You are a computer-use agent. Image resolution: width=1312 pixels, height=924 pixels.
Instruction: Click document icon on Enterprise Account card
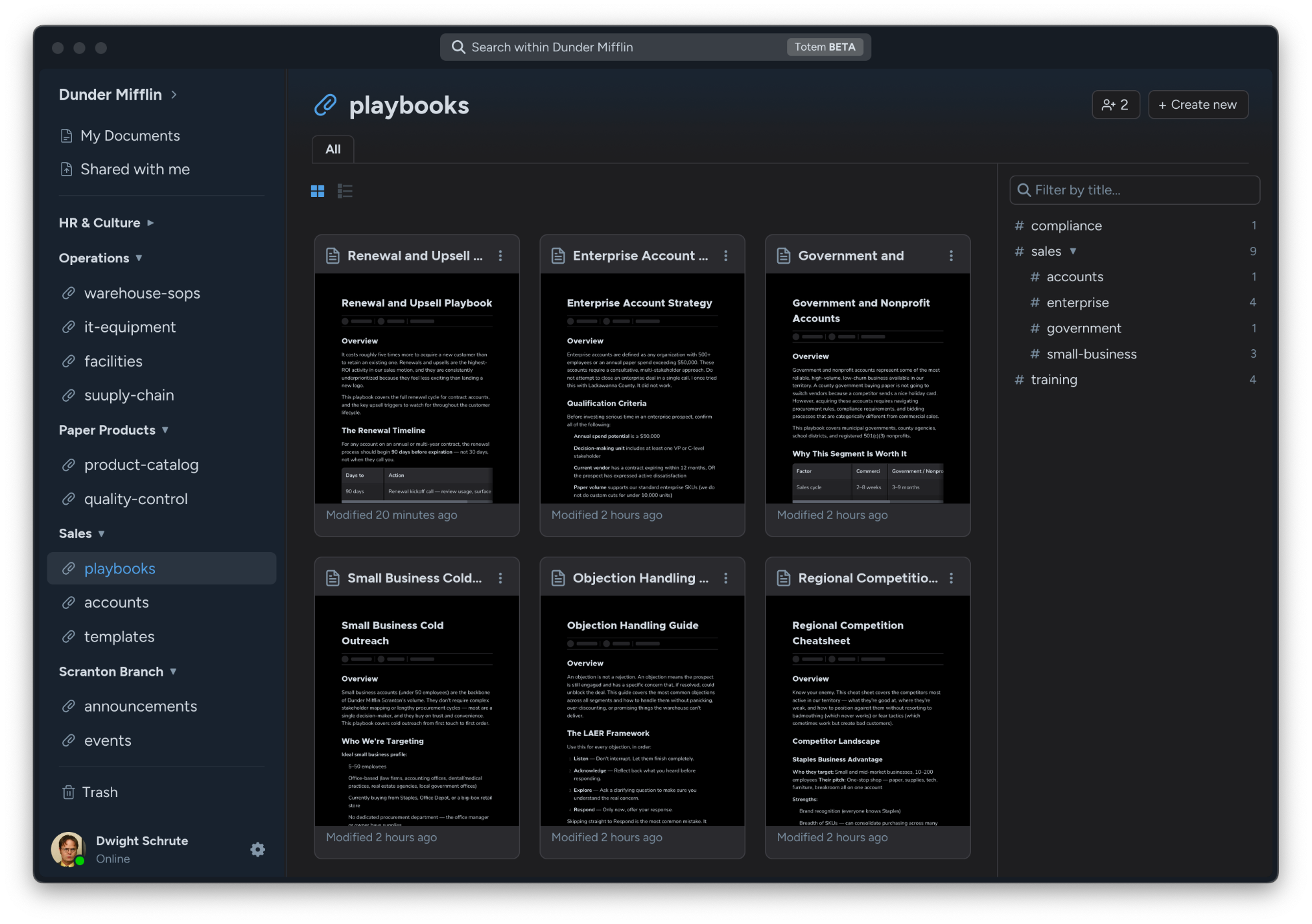[558, 256]
